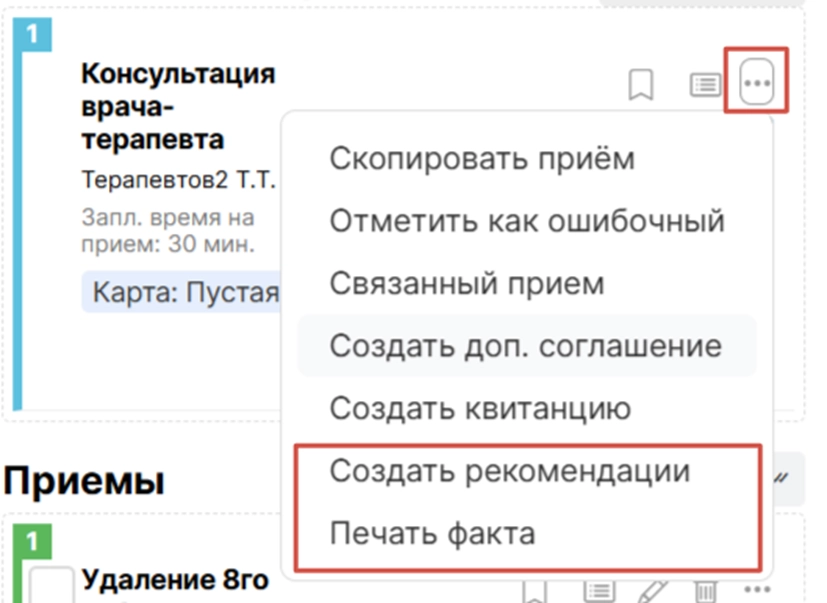Viewport: 827px width, 603px height.
Task: Click the Удаление 8го appointment title
Action: coord(175,580)
